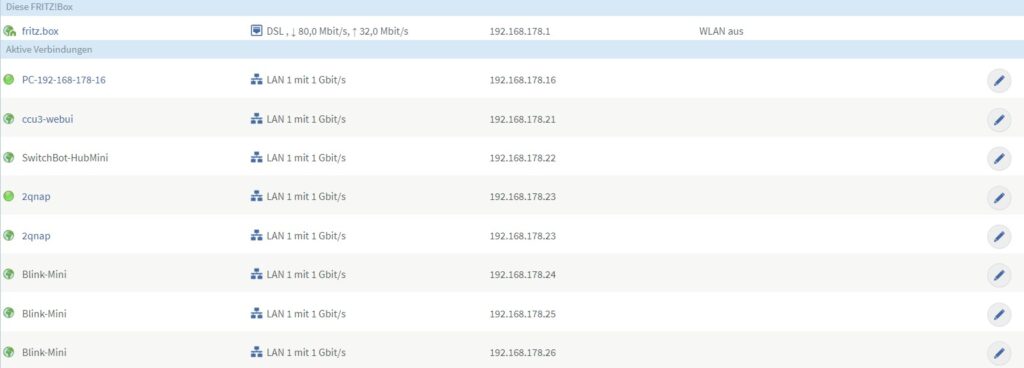Viewport: 1024px width, 368px height.
Task: Click the IP address 192.168.178.1
Action: click(520, 31)
